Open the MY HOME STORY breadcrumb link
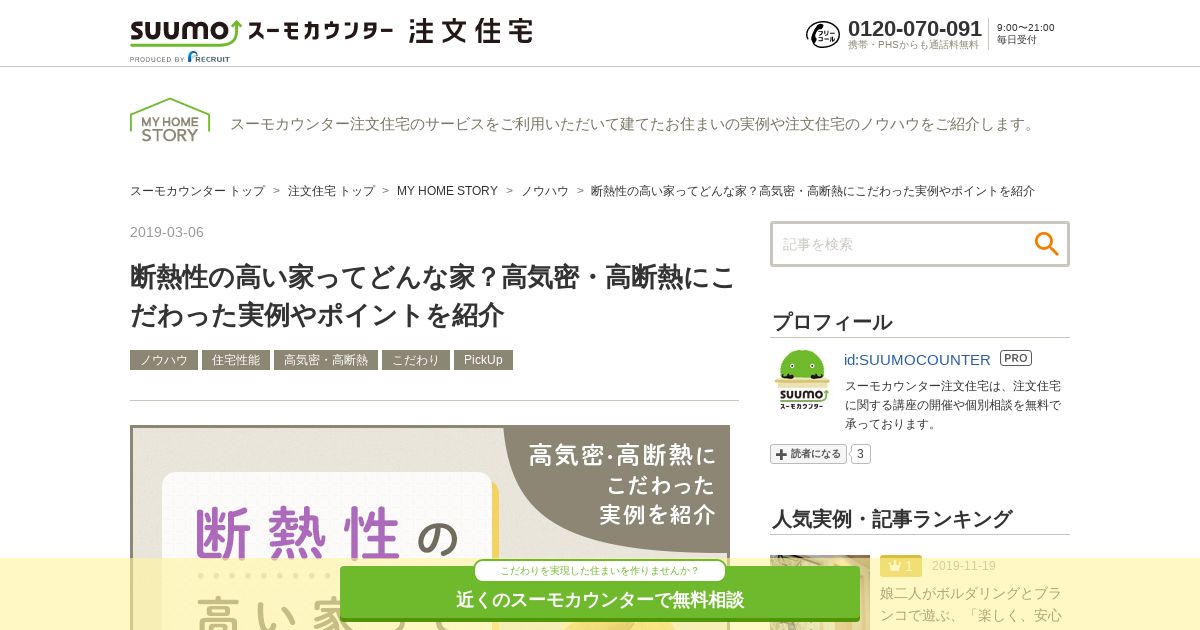1200x630 pixels. point(447,191)
